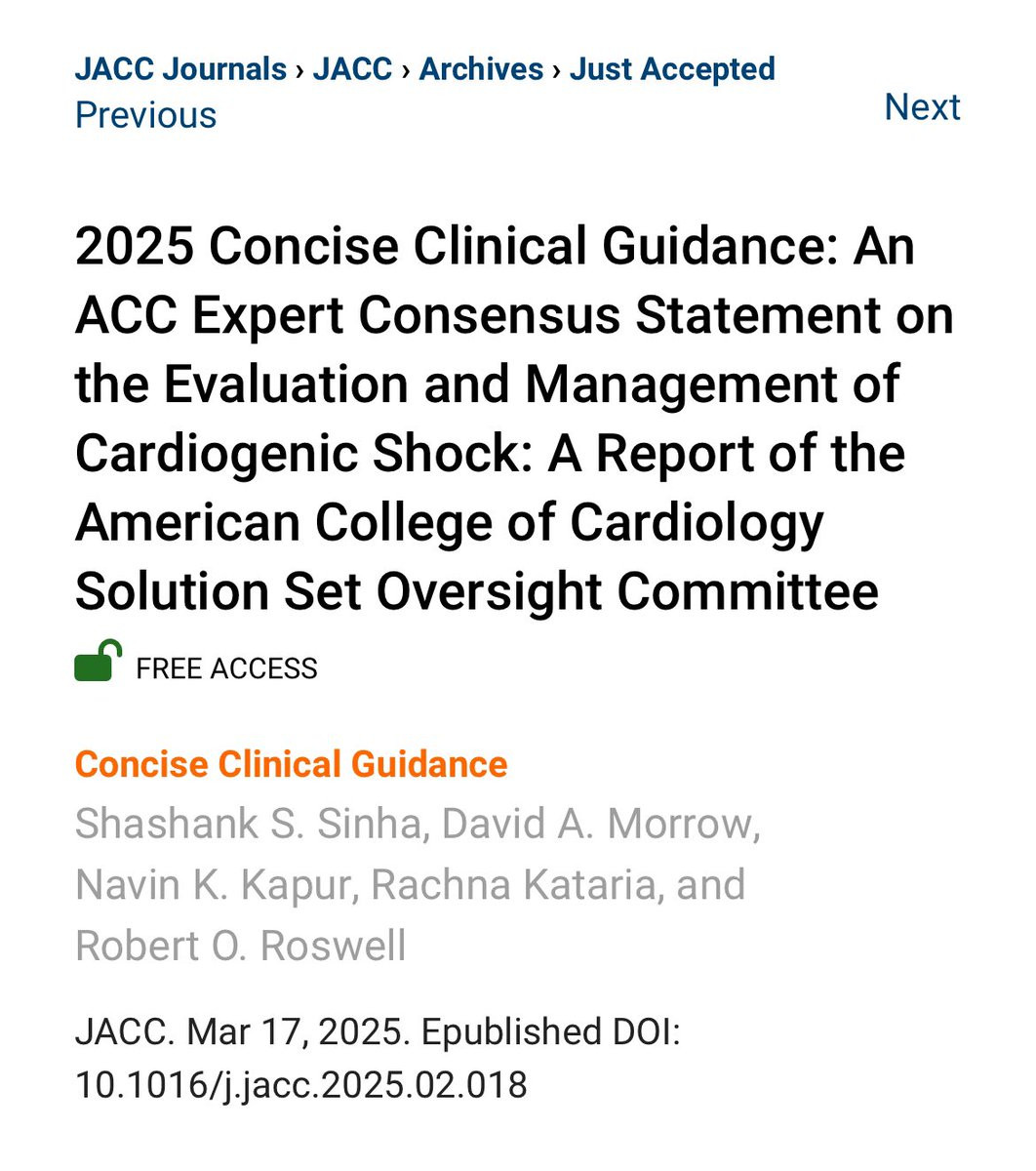The height and width of the screenshot is (1171, 1036).
Task: Open author Navin K. Kapur
Action: [215, 885]
